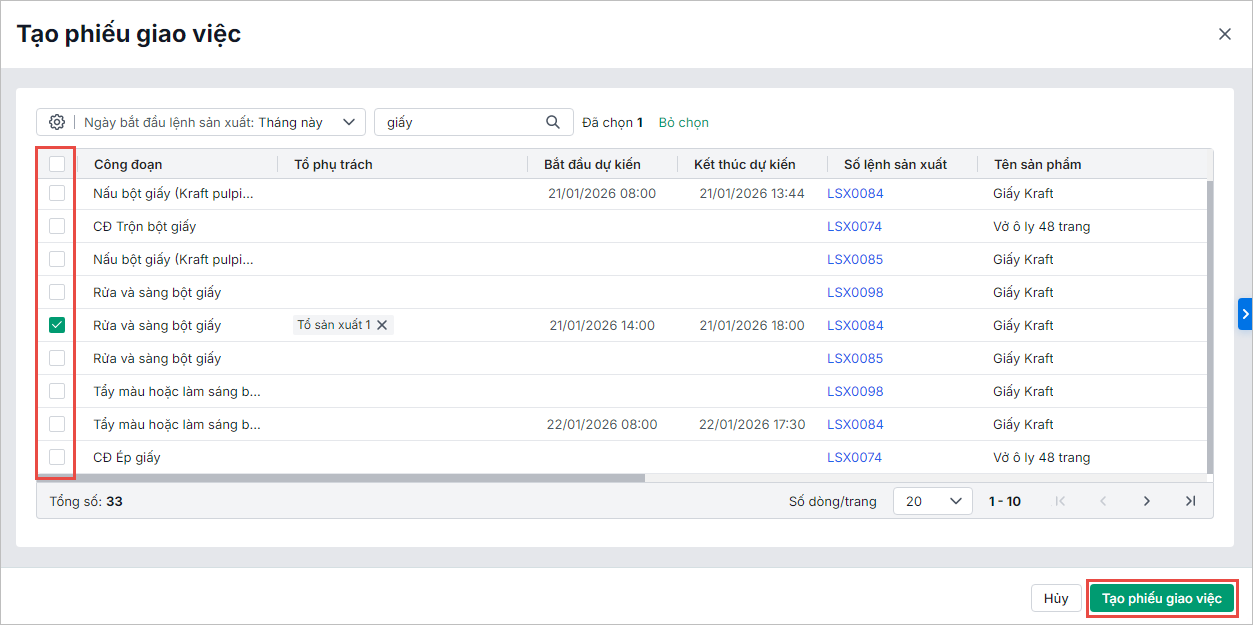Check the CĐ Ép giấy row

click(57, 457)
